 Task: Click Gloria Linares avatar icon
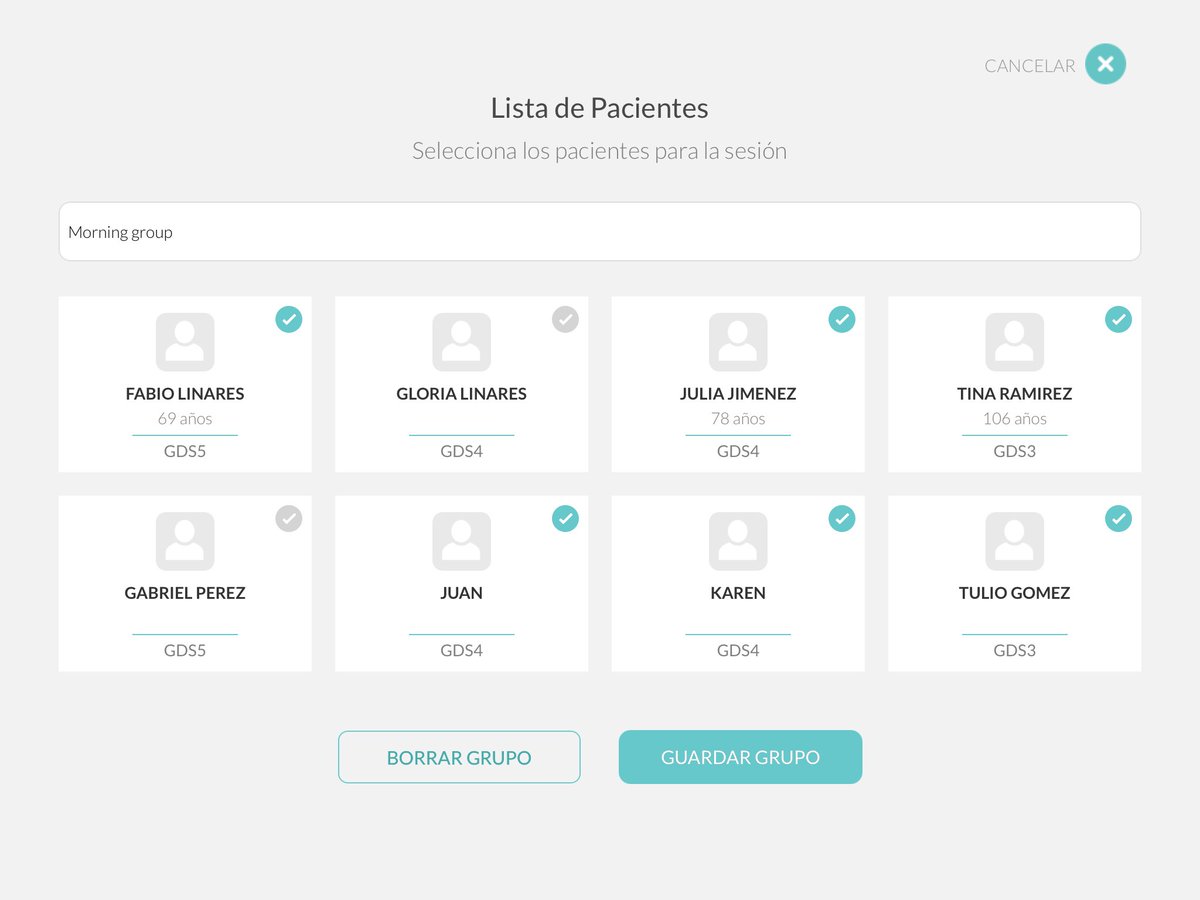coord(461,342)
